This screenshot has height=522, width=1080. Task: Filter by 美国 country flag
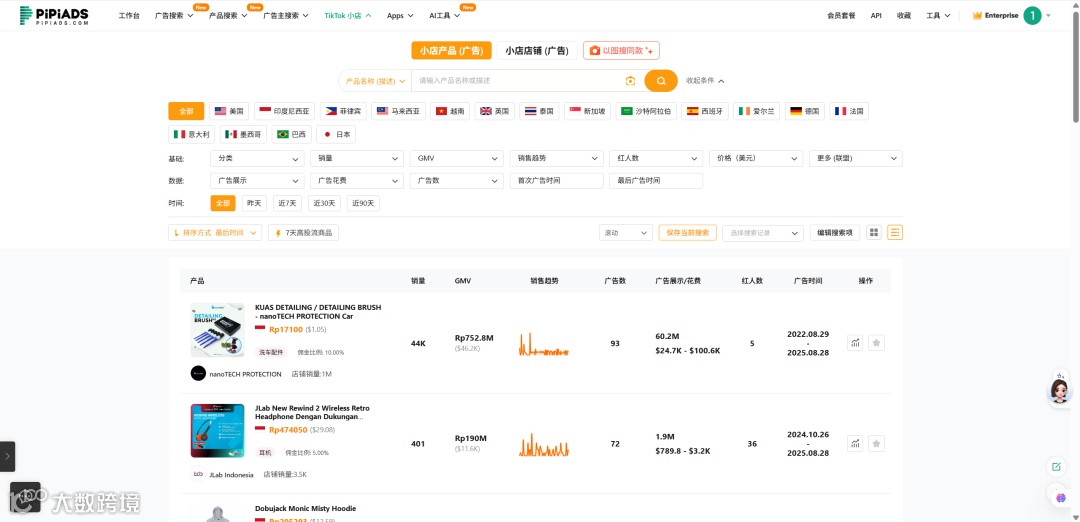point(229,111)
